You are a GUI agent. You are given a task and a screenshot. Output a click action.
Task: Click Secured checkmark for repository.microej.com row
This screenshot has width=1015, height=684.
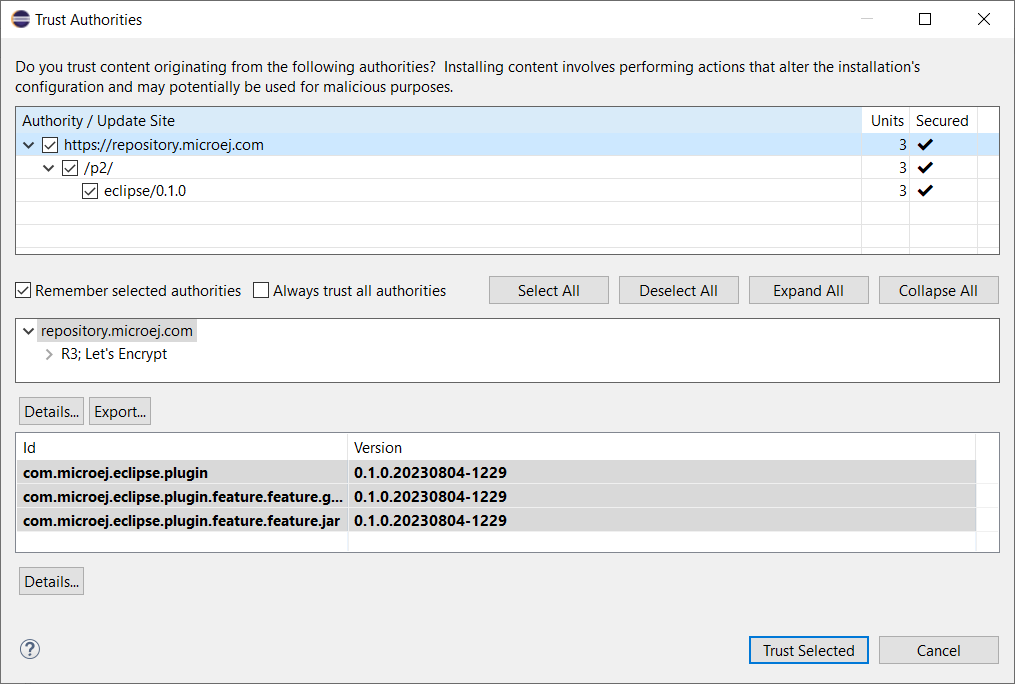pos(925,145)
